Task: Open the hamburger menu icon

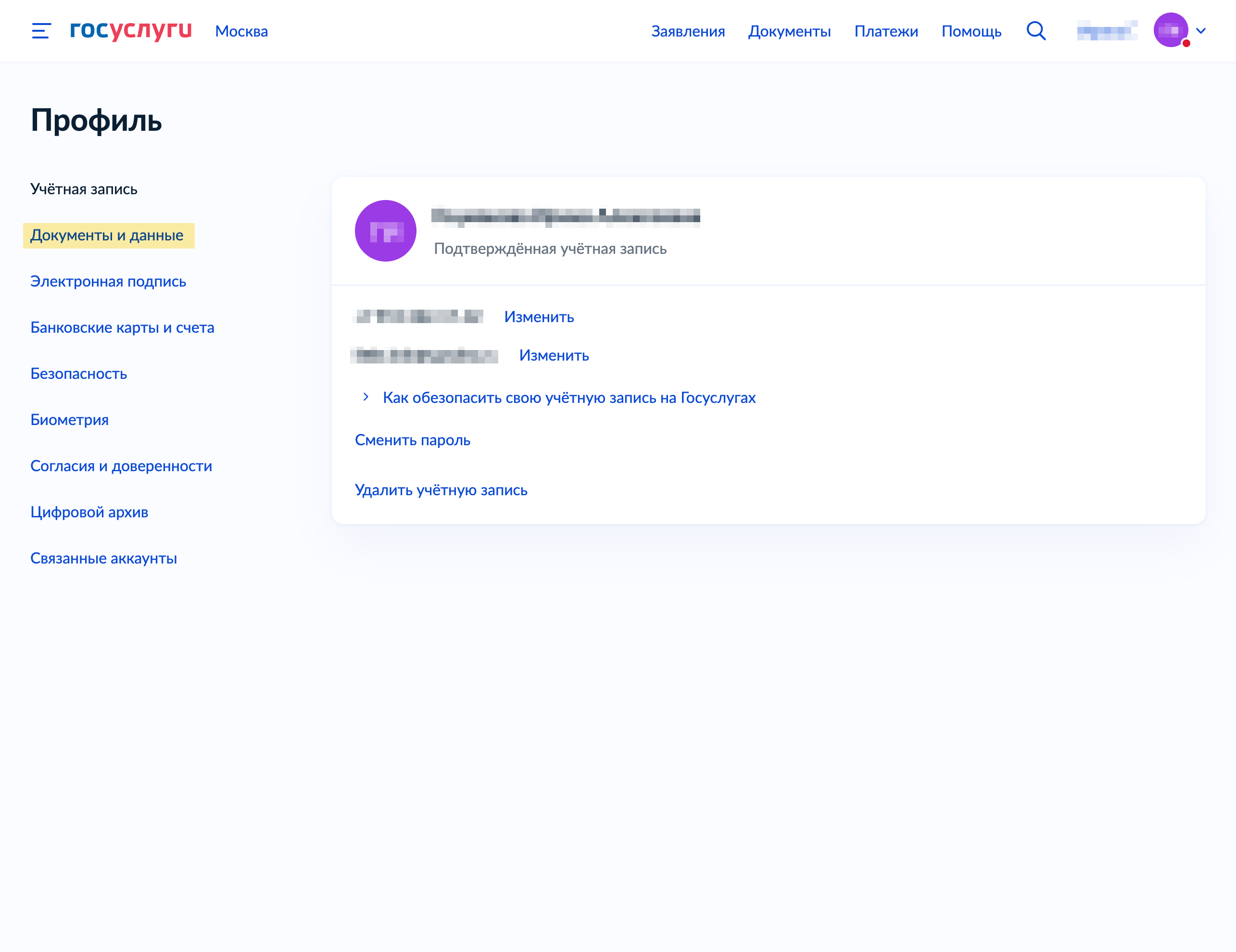Action: [x=41, y=31]
